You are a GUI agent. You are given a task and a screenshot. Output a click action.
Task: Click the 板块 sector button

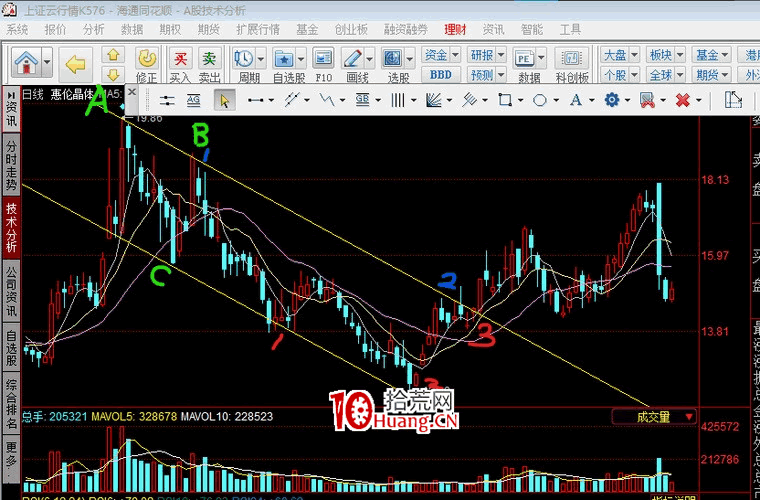click(661, 55)
